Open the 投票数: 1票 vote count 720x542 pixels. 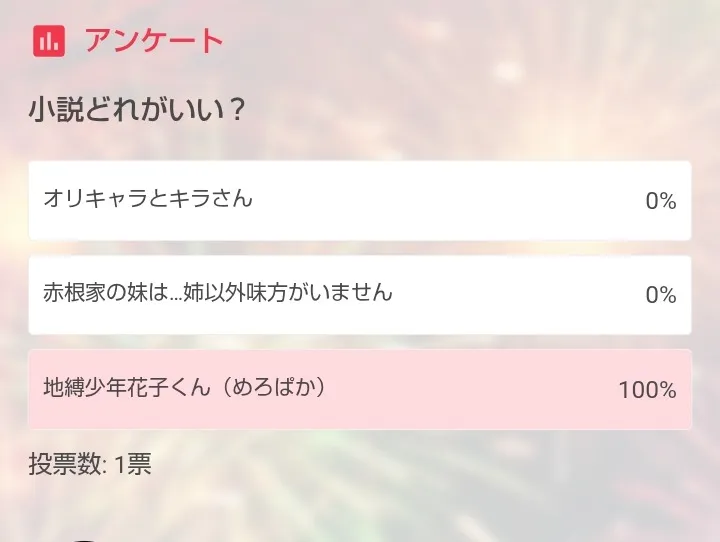(x=90, y=464)
